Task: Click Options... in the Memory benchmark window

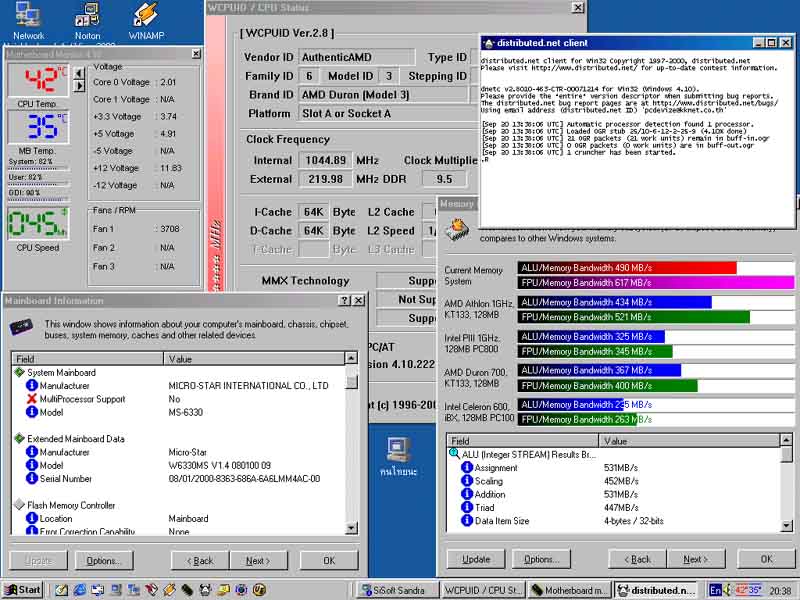Action: [x=541, y=559]
